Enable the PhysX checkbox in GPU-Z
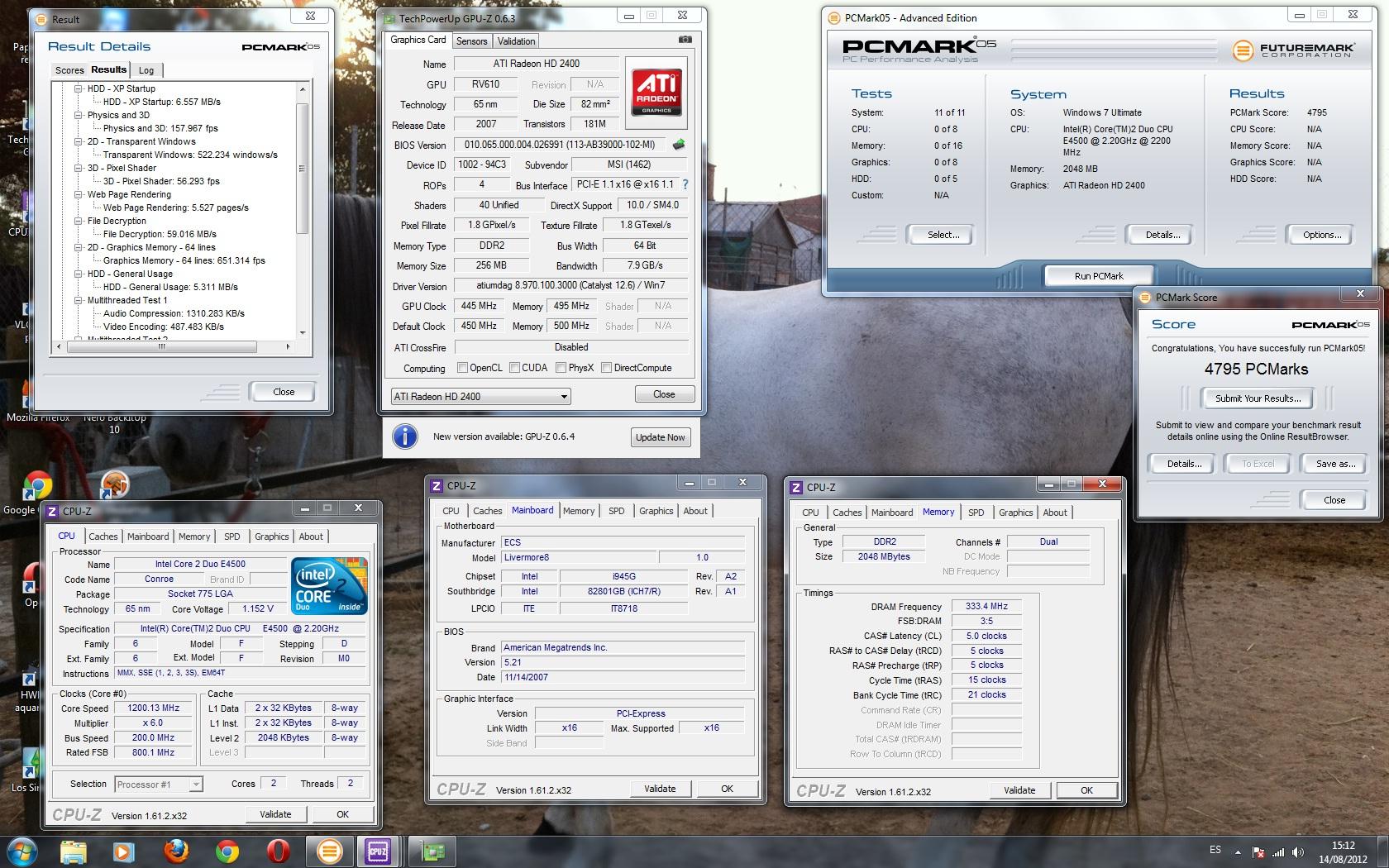1389x868 pixels. (x=561, y=368)
